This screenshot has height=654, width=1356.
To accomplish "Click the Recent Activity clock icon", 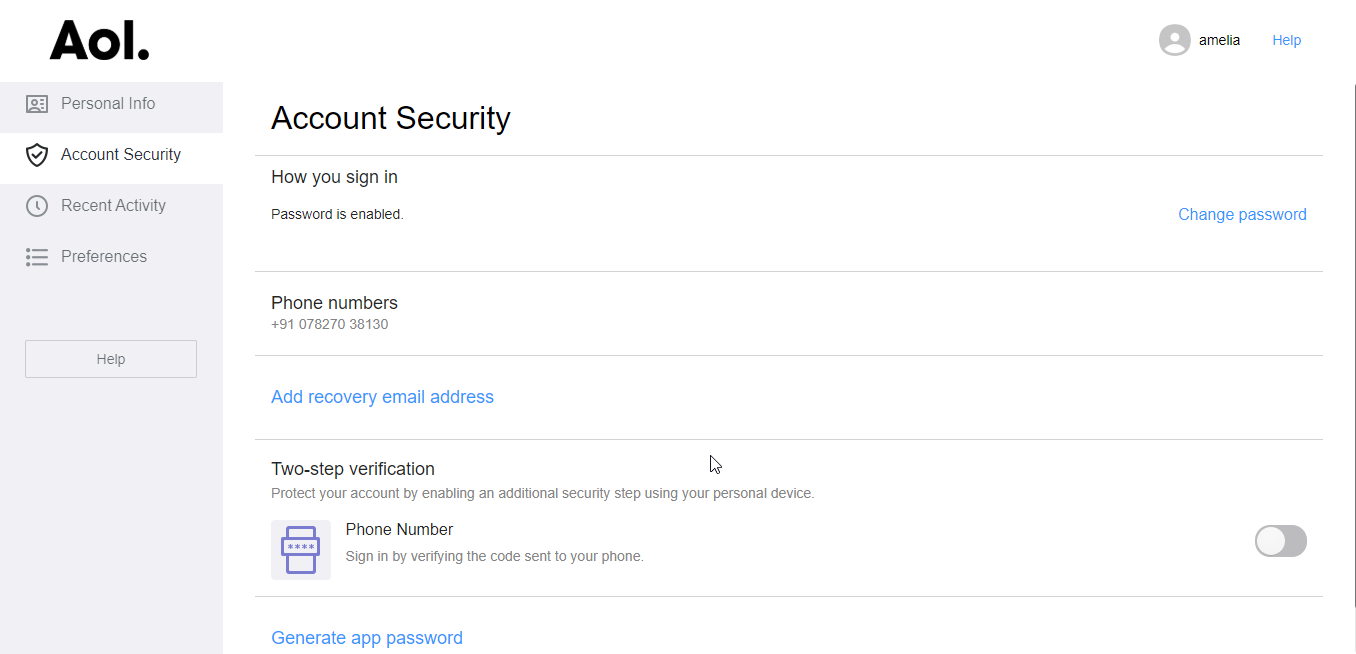I will pyautogui.click(x=37, y=206).
